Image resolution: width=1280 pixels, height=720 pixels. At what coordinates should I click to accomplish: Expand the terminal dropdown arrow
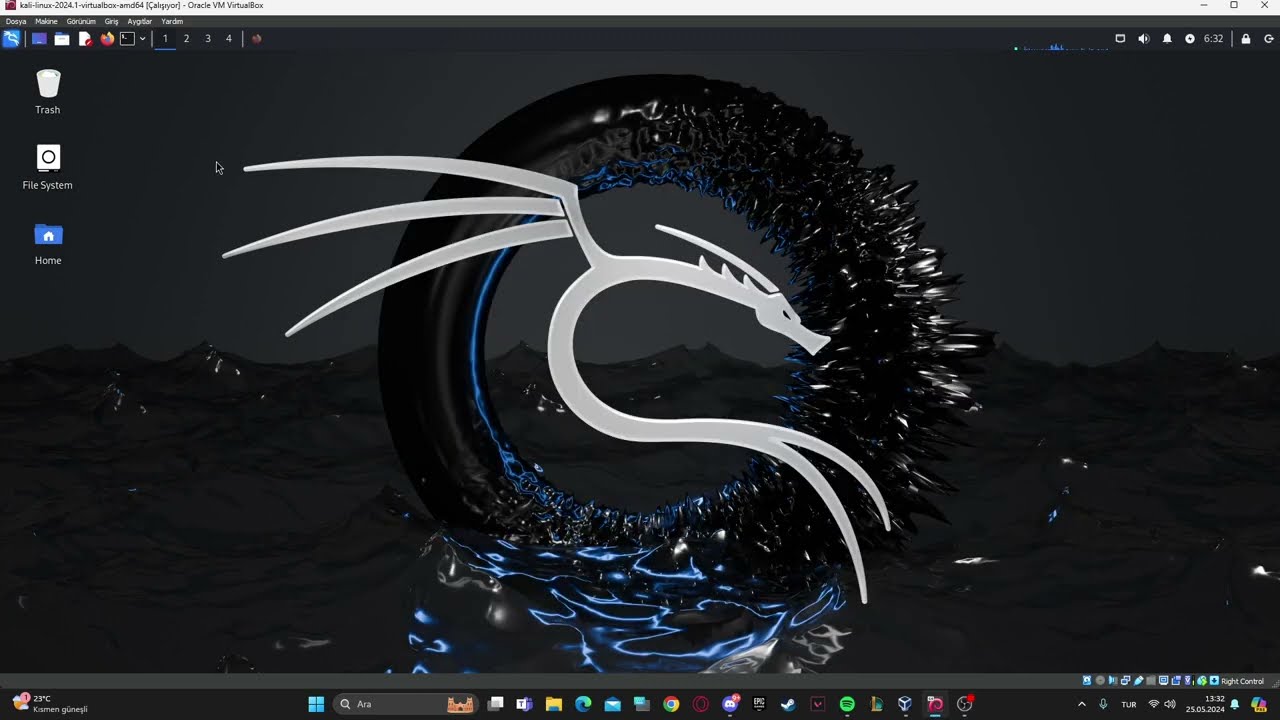click(142, 39)
